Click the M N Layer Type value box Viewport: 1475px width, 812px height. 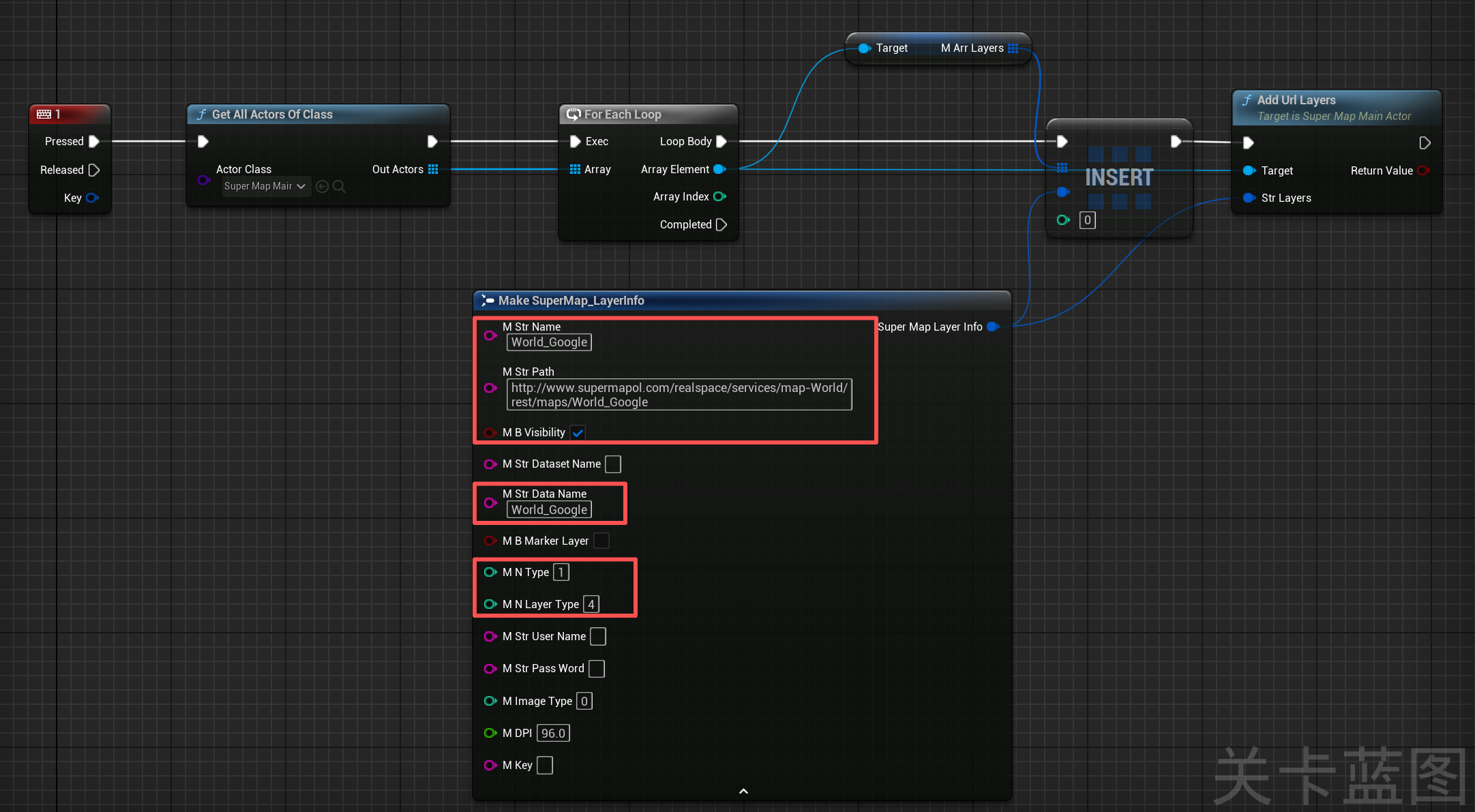coord(591,604)
